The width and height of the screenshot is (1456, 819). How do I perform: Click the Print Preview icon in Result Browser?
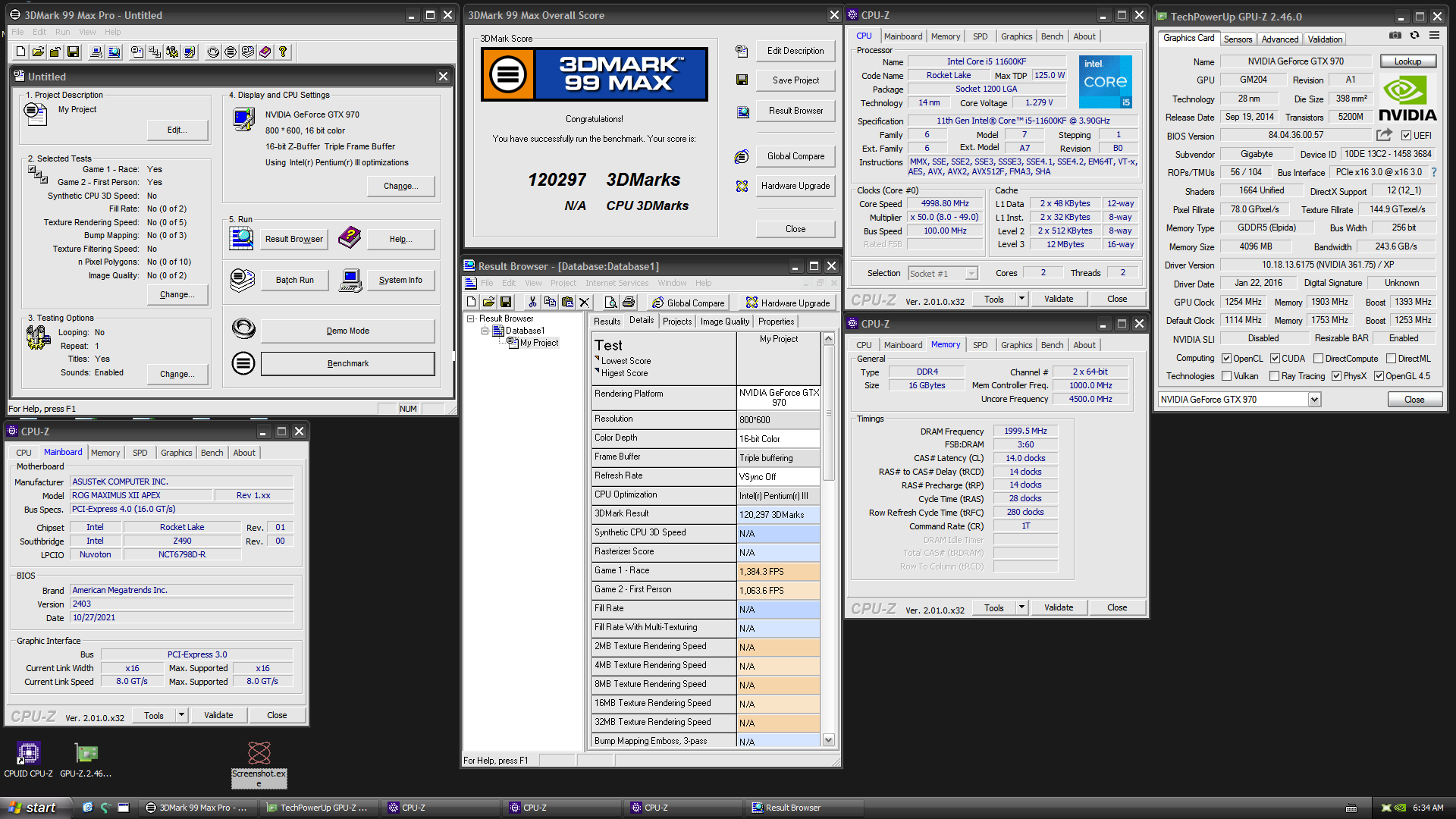(x=610, y=302)
